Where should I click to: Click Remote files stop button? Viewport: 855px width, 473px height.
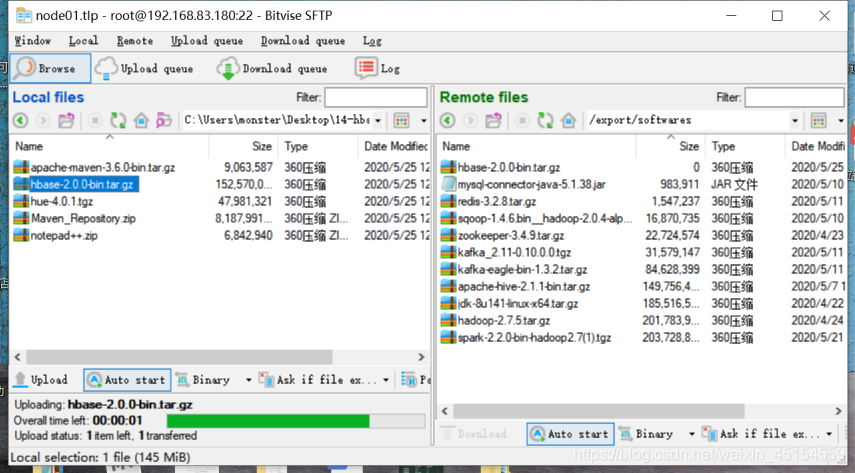point(522,120)
